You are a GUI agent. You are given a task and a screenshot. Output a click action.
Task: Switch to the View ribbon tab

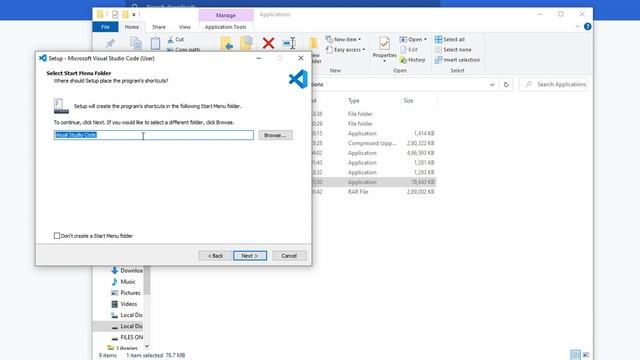click(x=184, y=27)
